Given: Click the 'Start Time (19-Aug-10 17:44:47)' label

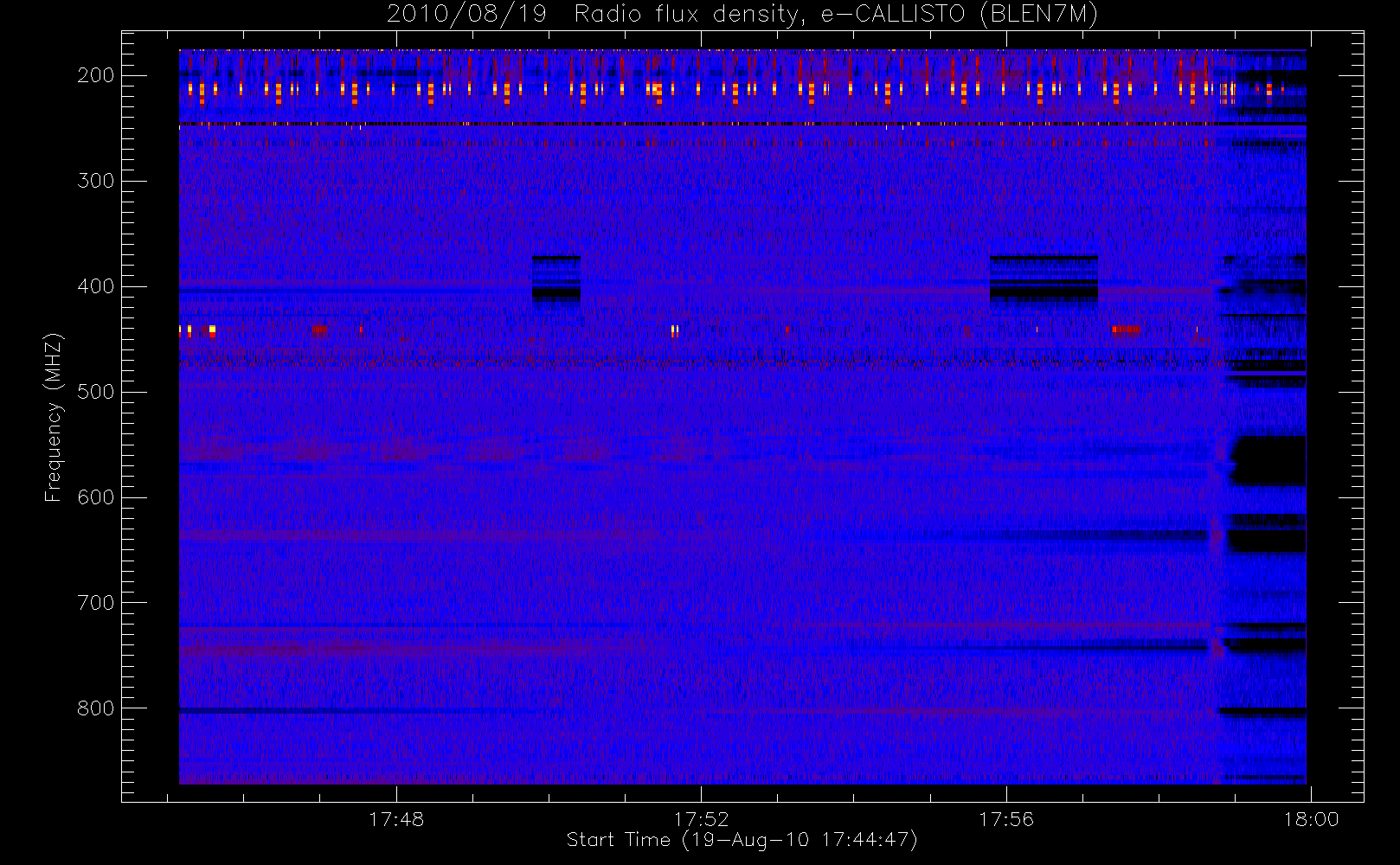Looking at the screenshot, I should coord(742,840).
